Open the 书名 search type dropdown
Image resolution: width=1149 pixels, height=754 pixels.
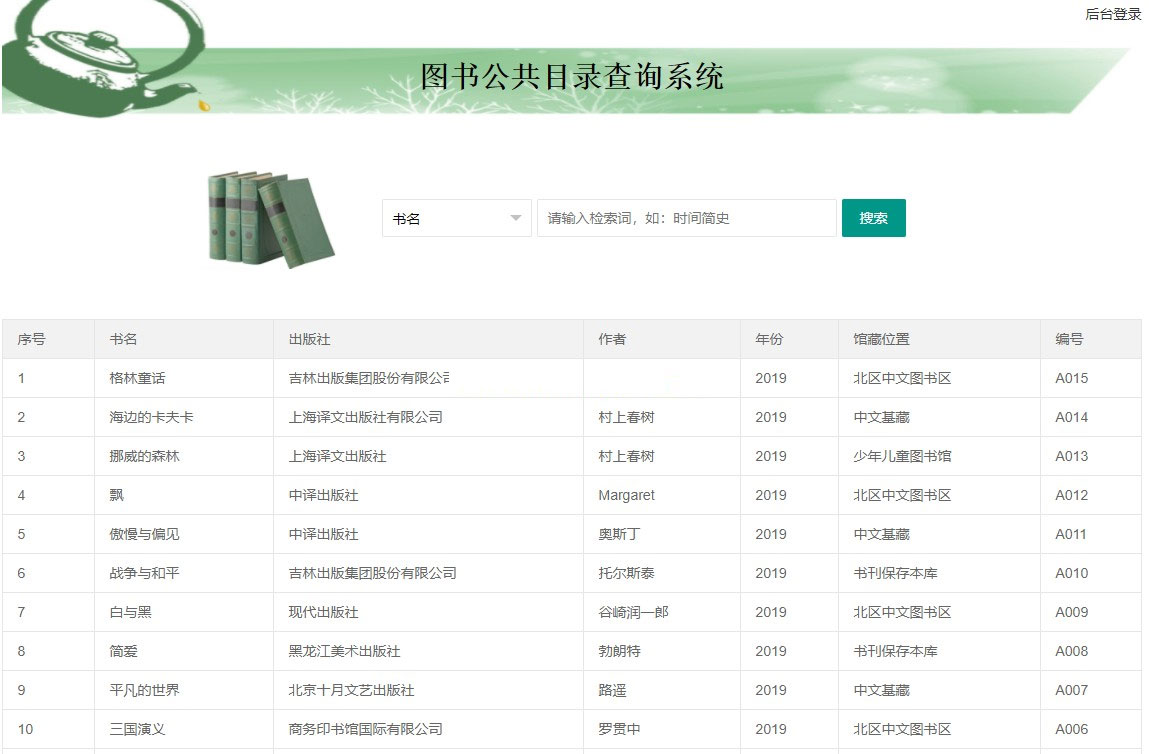(456, 218)
